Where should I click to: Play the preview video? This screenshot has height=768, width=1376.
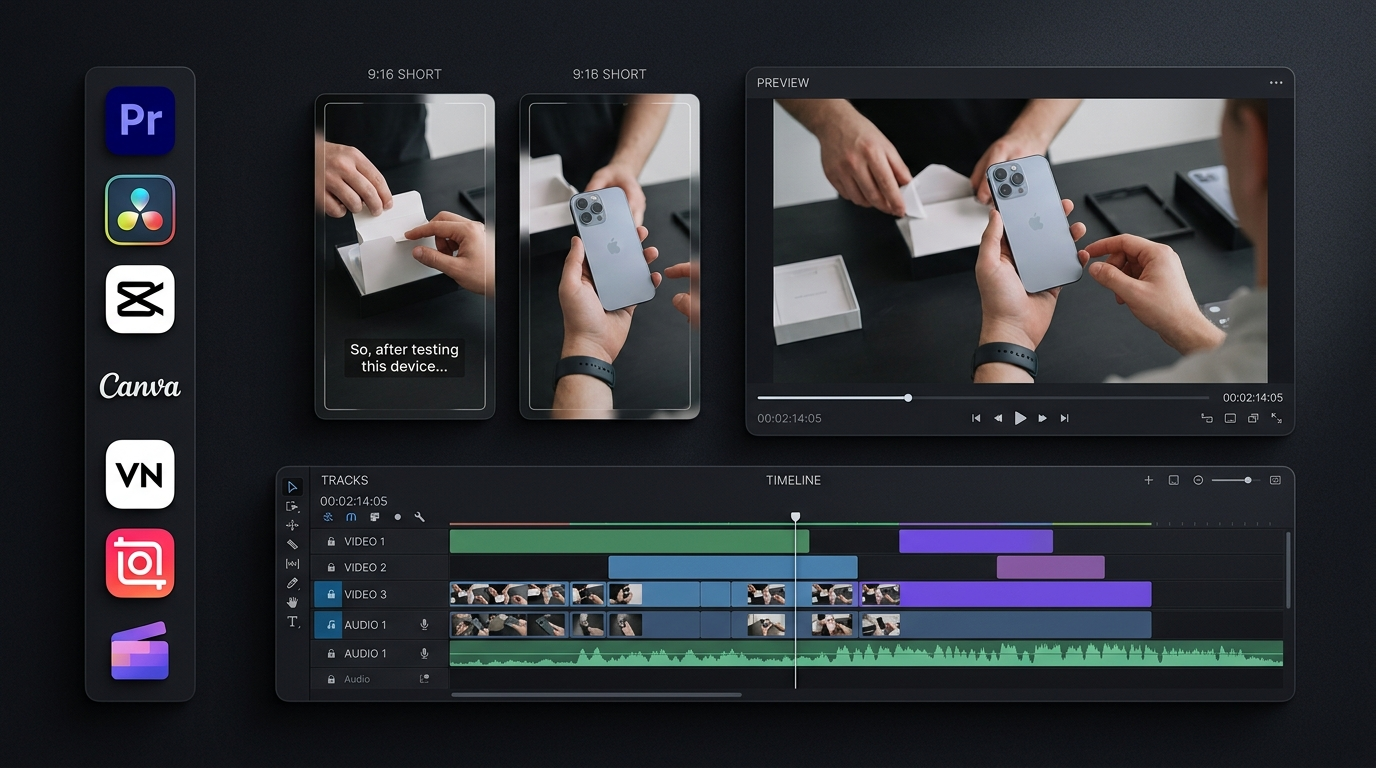[x=1020, y=418]
